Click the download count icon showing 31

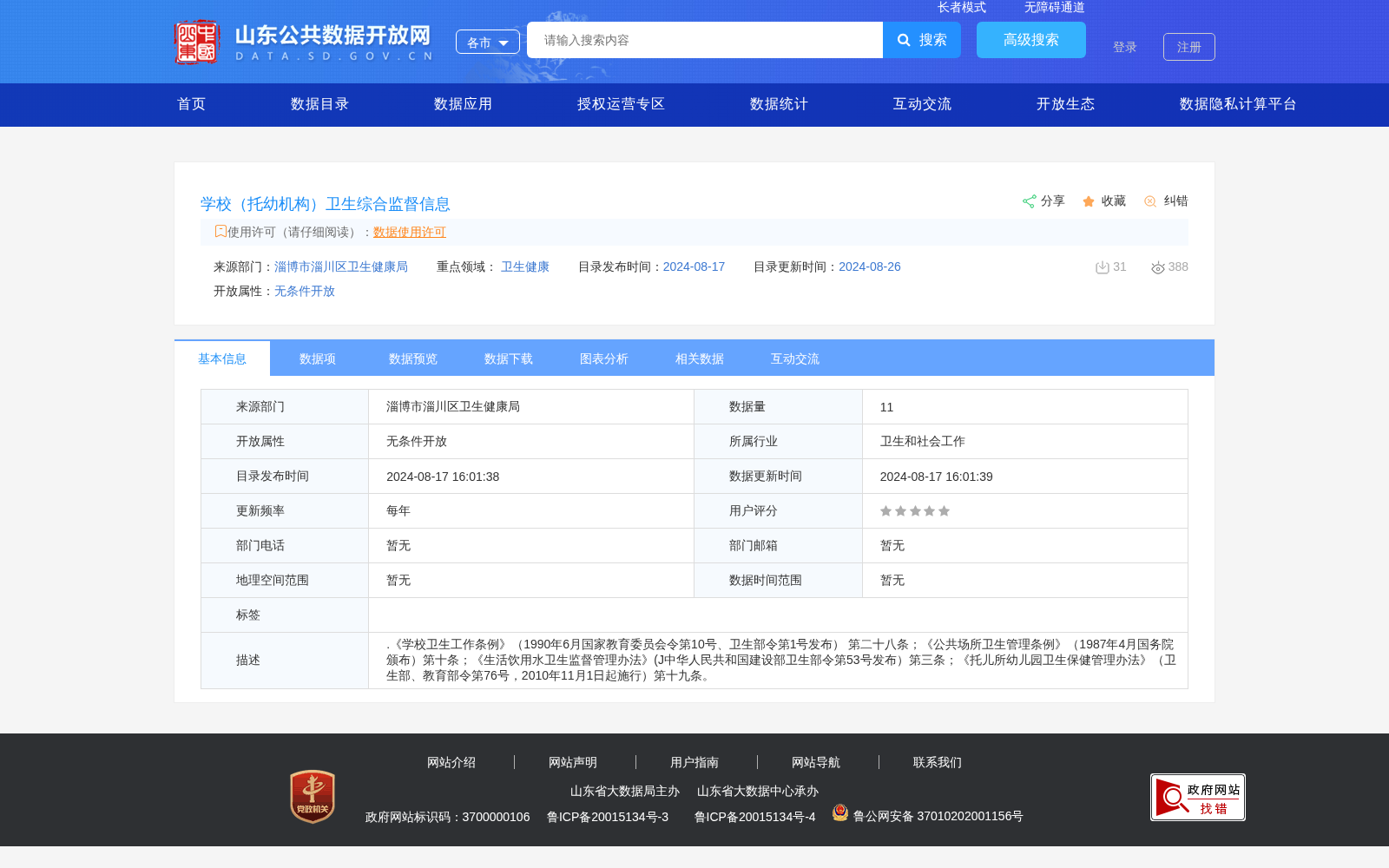pos(1103,267)
